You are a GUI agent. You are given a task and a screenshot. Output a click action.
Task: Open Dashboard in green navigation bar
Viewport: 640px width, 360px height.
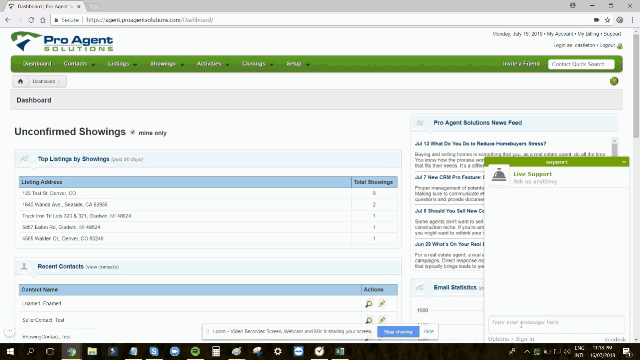(x=37, y=64)
